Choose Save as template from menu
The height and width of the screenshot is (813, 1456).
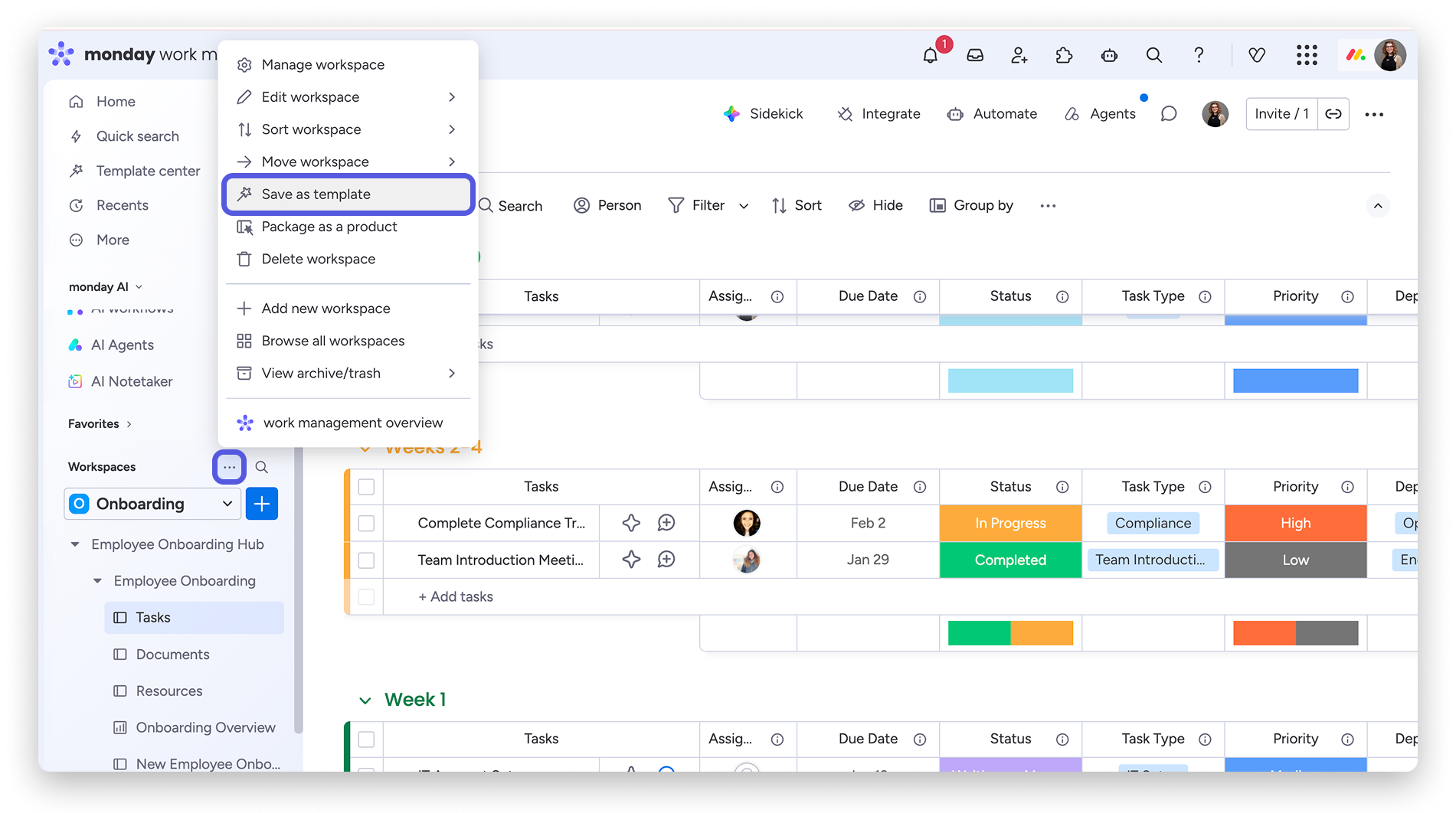pyautogui.click(x=348, y=194)
